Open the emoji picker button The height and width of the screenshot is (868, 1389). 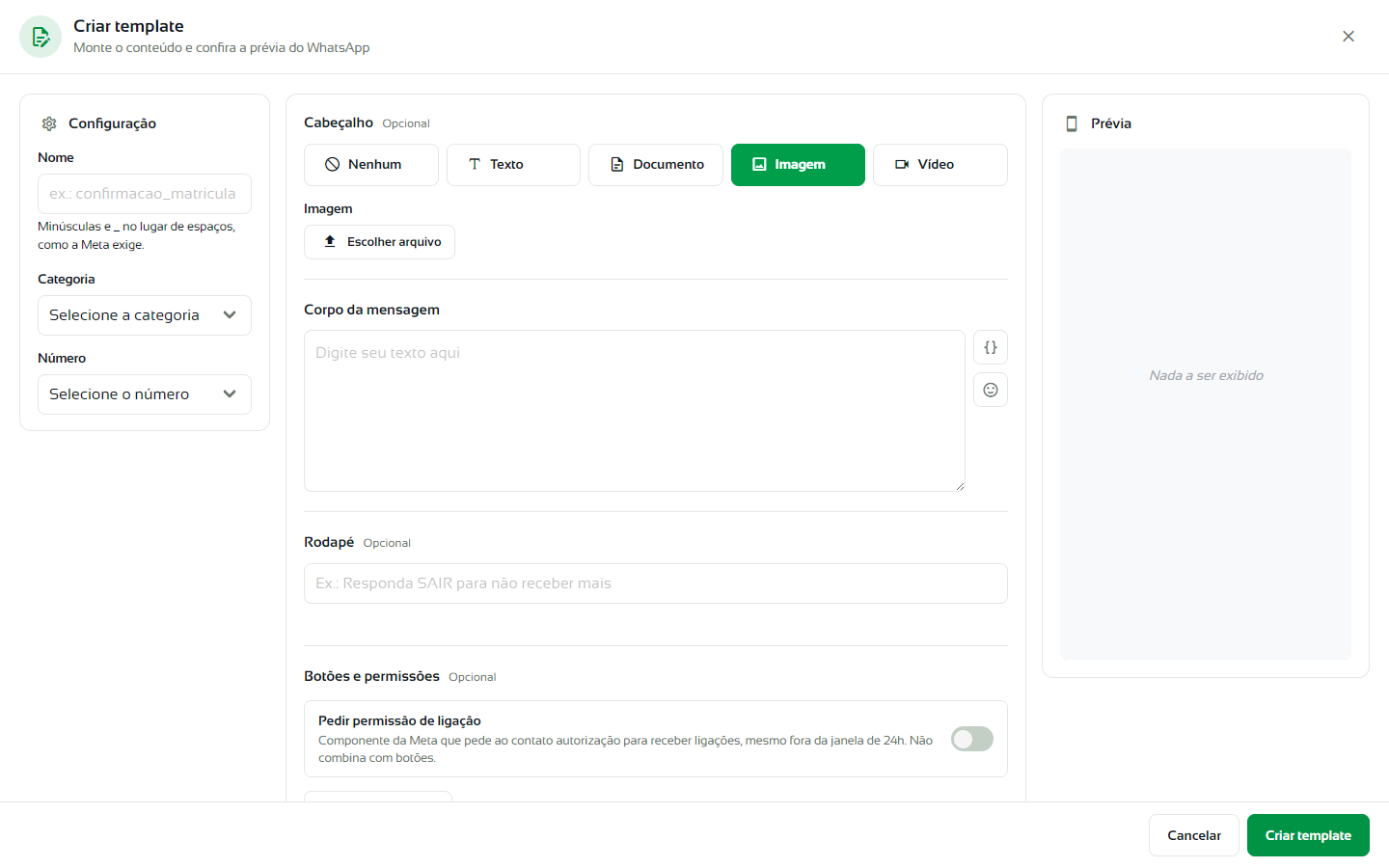pyautogui.click(x=991, y=390)
